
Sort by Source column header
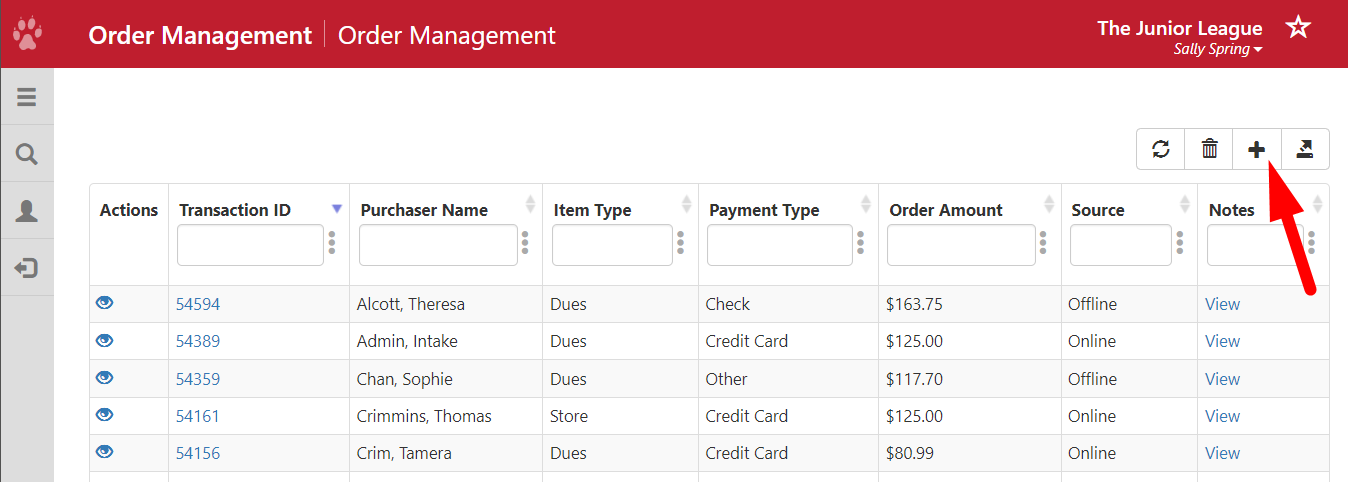click(x=1098, y=210)
